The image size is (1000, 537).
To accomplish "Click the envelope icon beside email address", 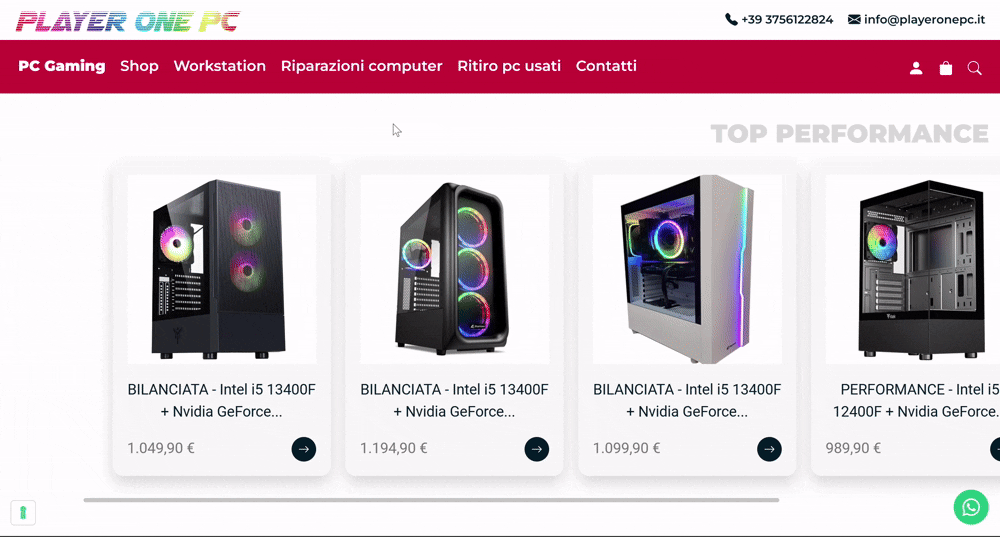I will (854, 20).
